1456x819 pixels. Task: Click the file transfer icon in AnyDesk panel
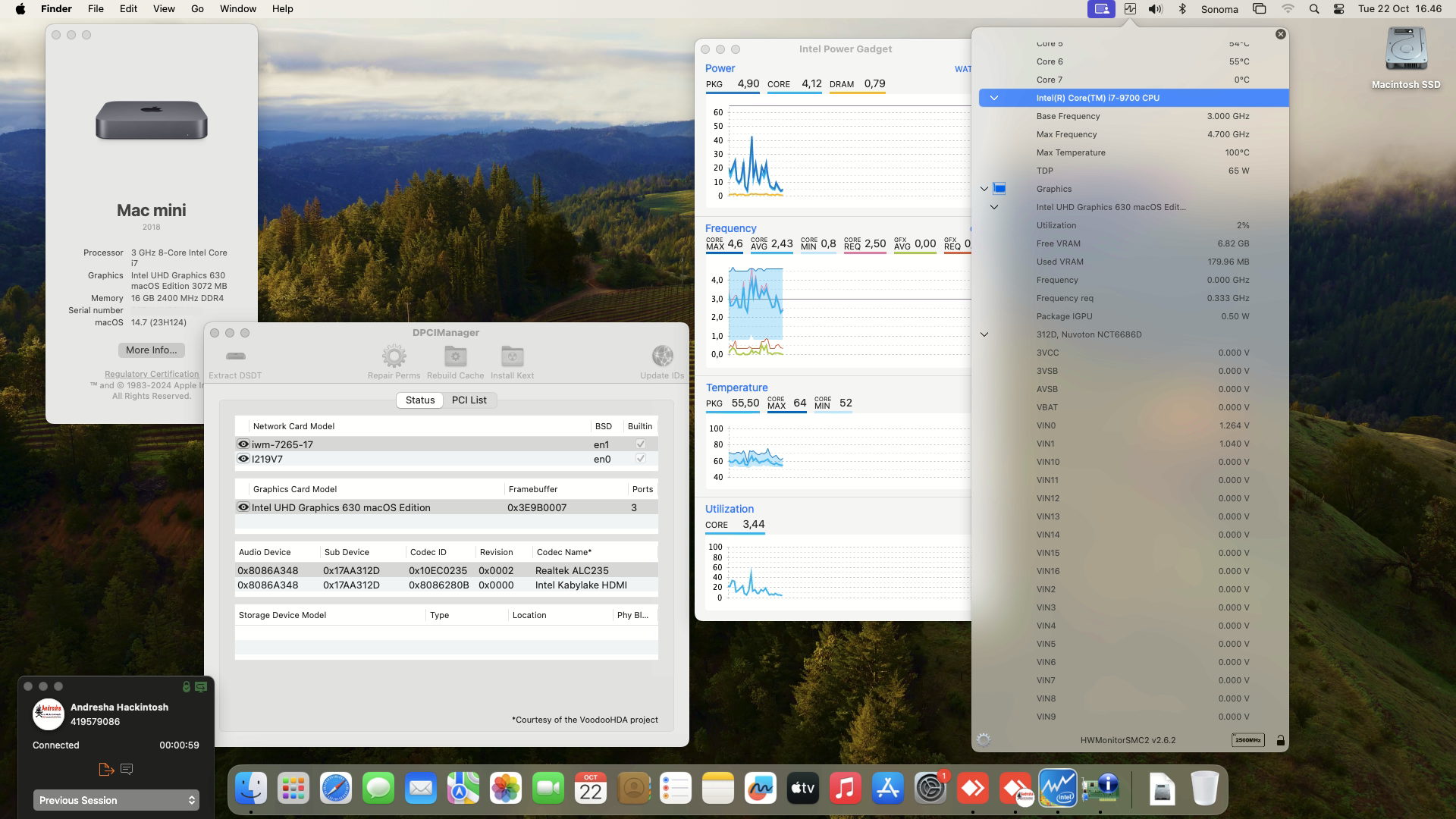tap(106, 769)
